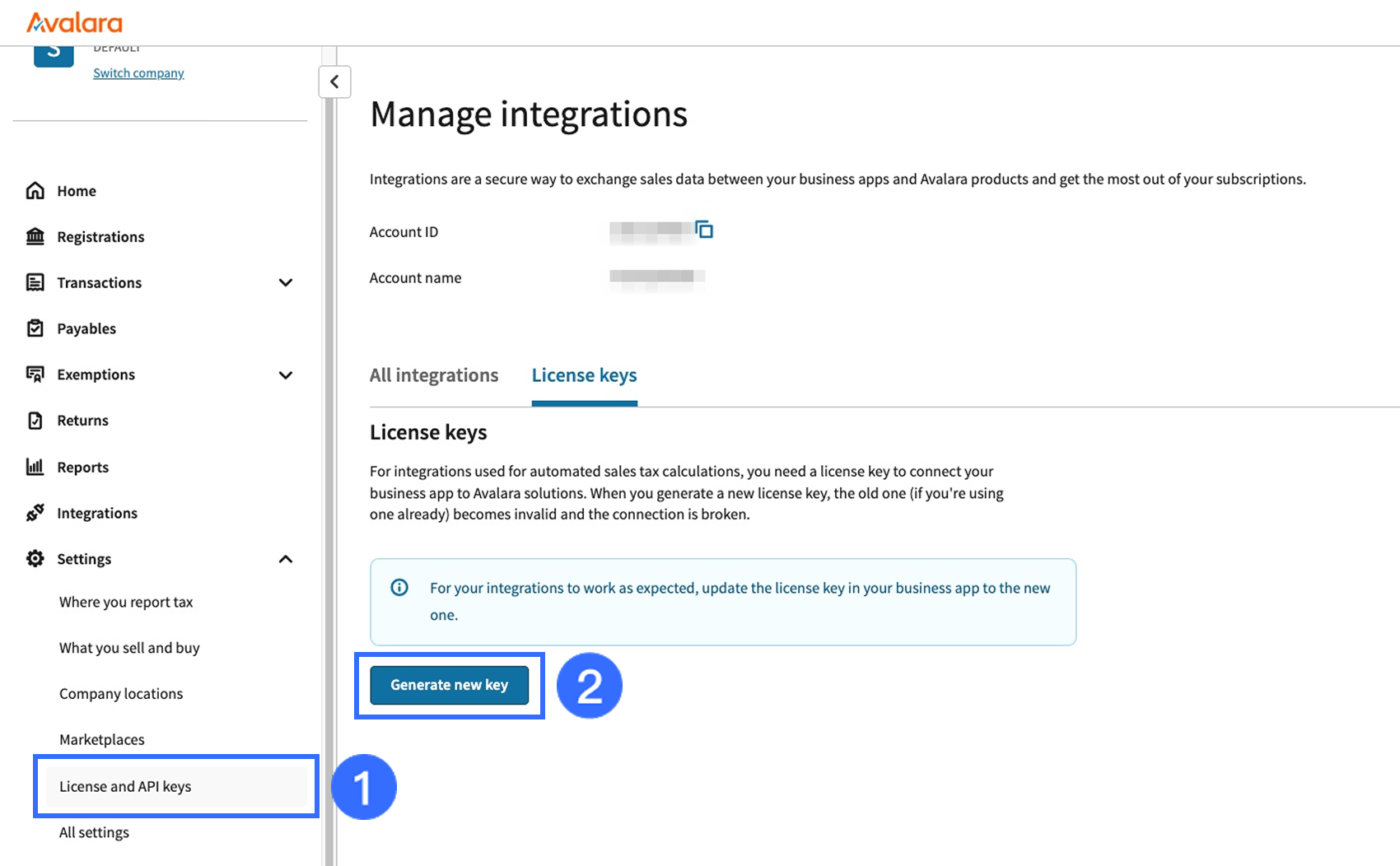Screen dimensions: 1400x866
Task: Click the Registrations building icon
Action: [35, 237]
